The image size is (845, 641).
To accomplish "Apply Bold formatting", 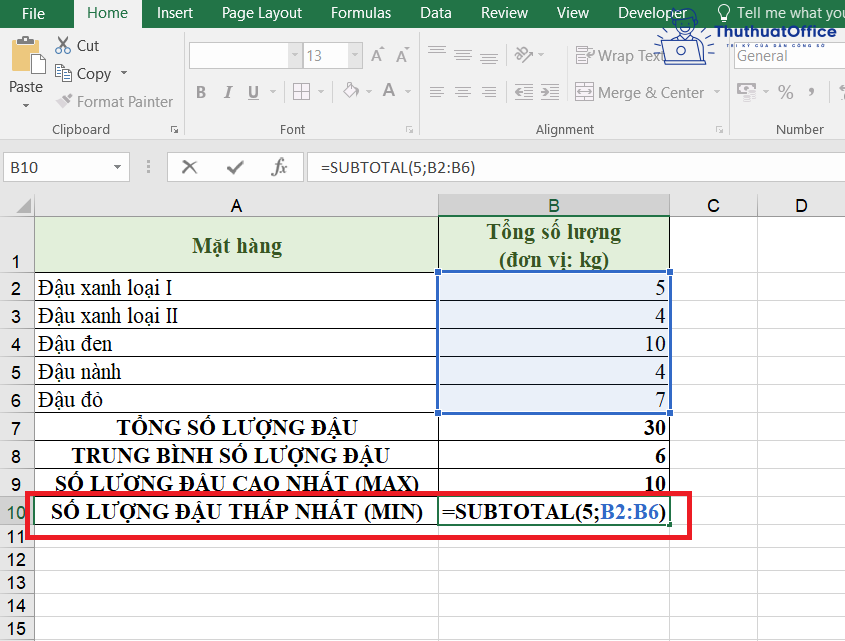I will (200, 91).
